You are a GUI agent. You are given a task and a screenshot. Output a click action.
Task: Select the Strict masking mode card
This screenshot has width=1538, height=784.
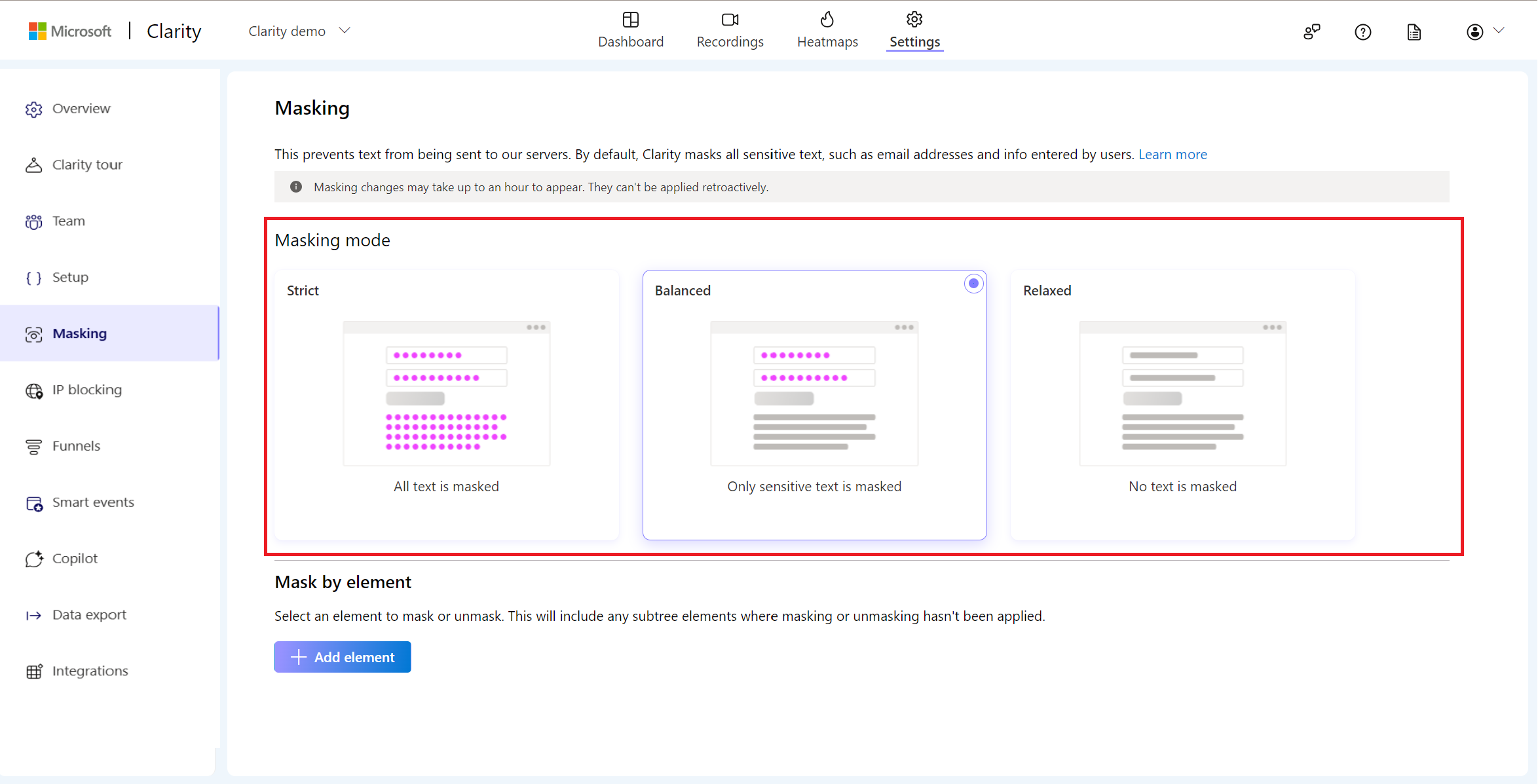tap(447, 405)
